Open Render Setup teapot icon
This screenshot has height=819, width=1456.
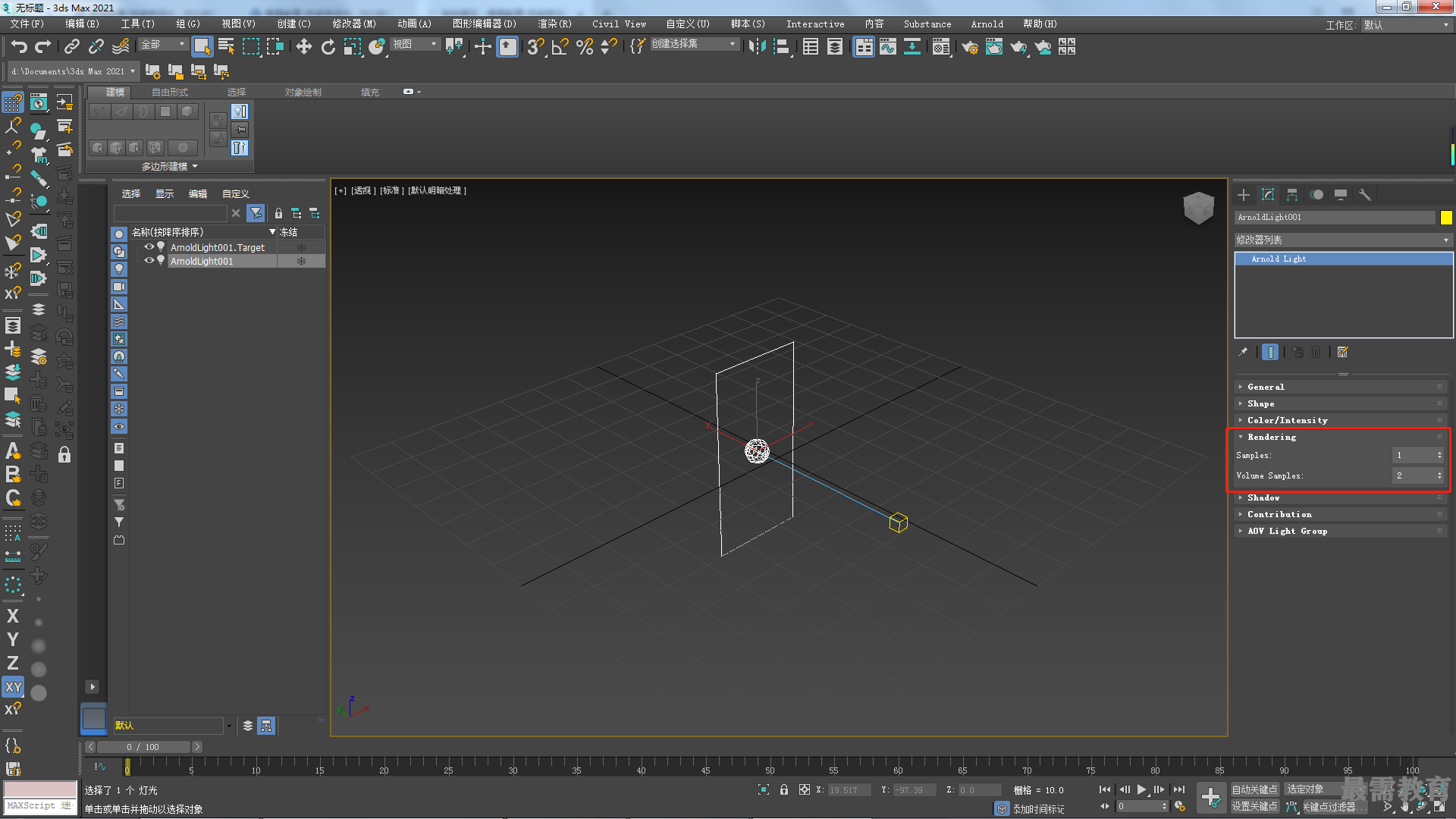970,47
